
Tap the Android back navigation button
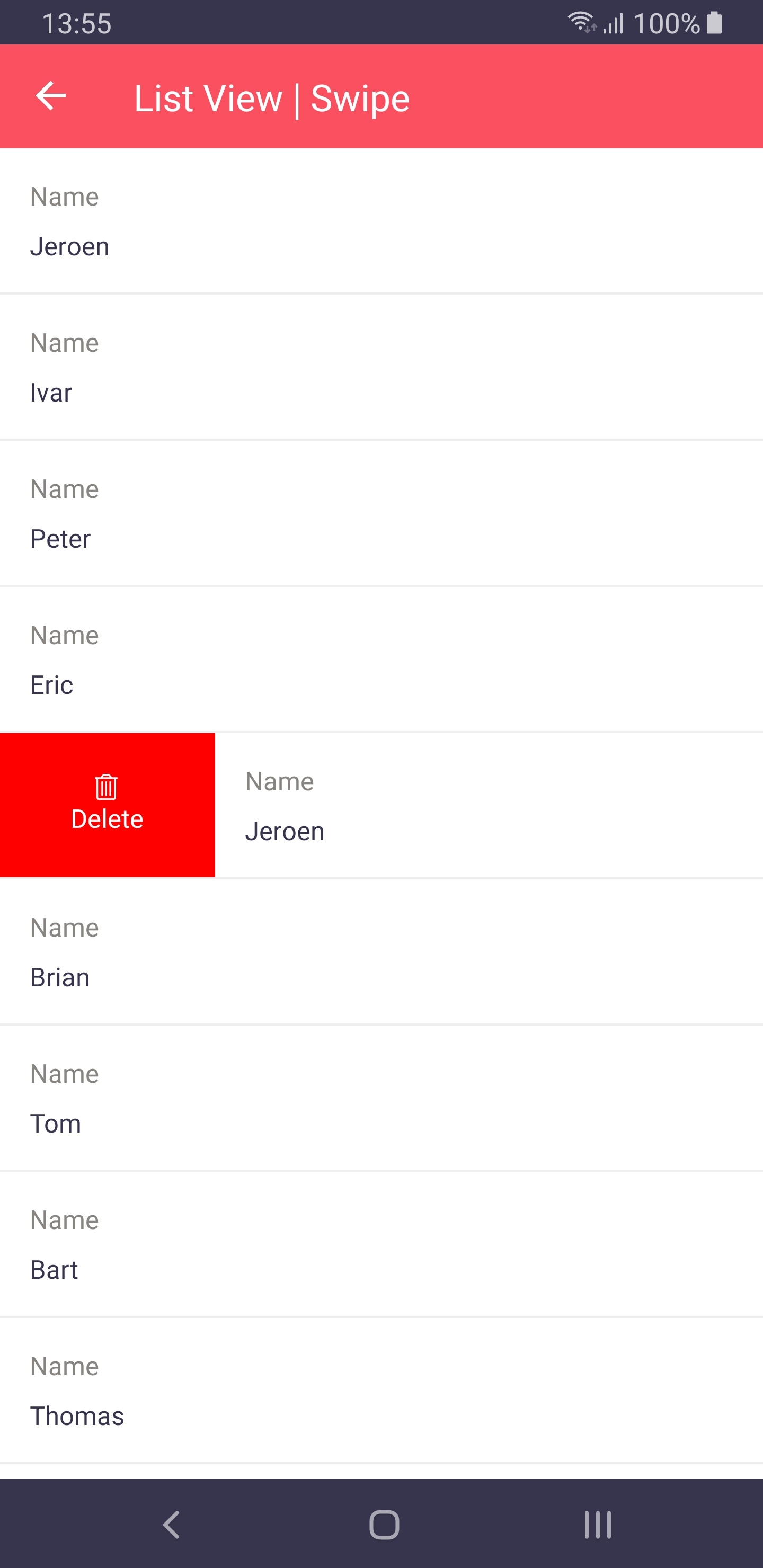tap(171, 1524)
